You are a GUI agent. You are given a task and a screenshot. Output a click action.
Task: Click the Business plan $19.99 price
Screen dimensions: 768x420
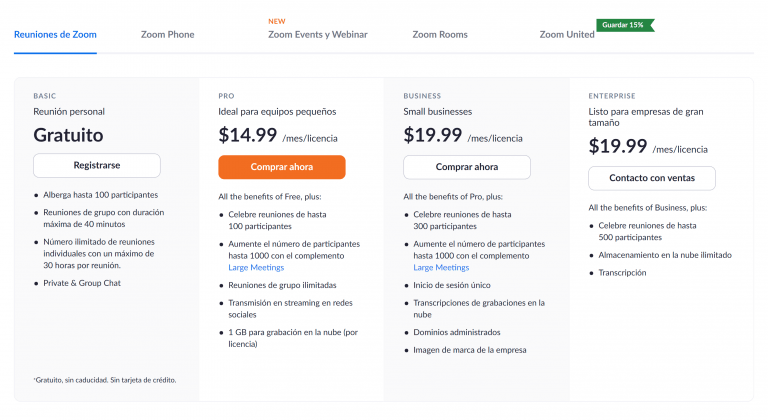pyautogui.click(x=433, y=135)
